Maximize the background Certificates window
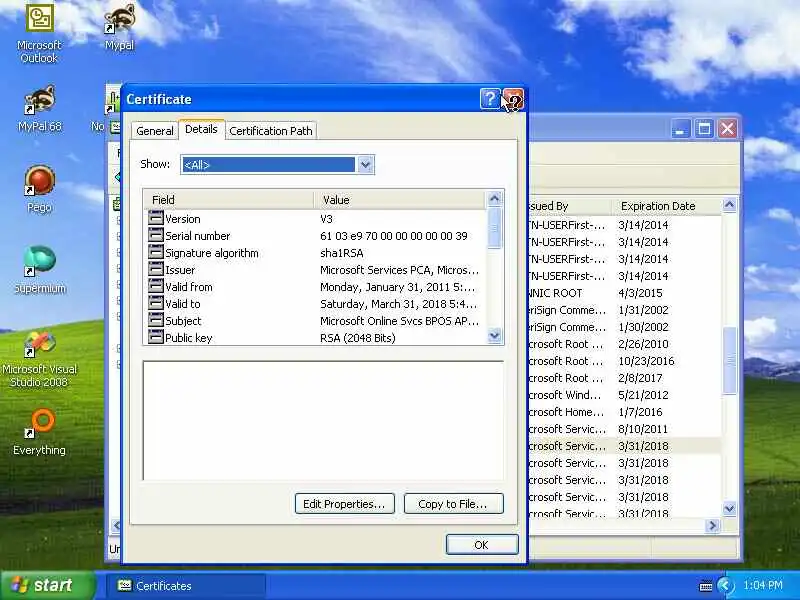The image size is (800, 600). [x=704, y=129]
